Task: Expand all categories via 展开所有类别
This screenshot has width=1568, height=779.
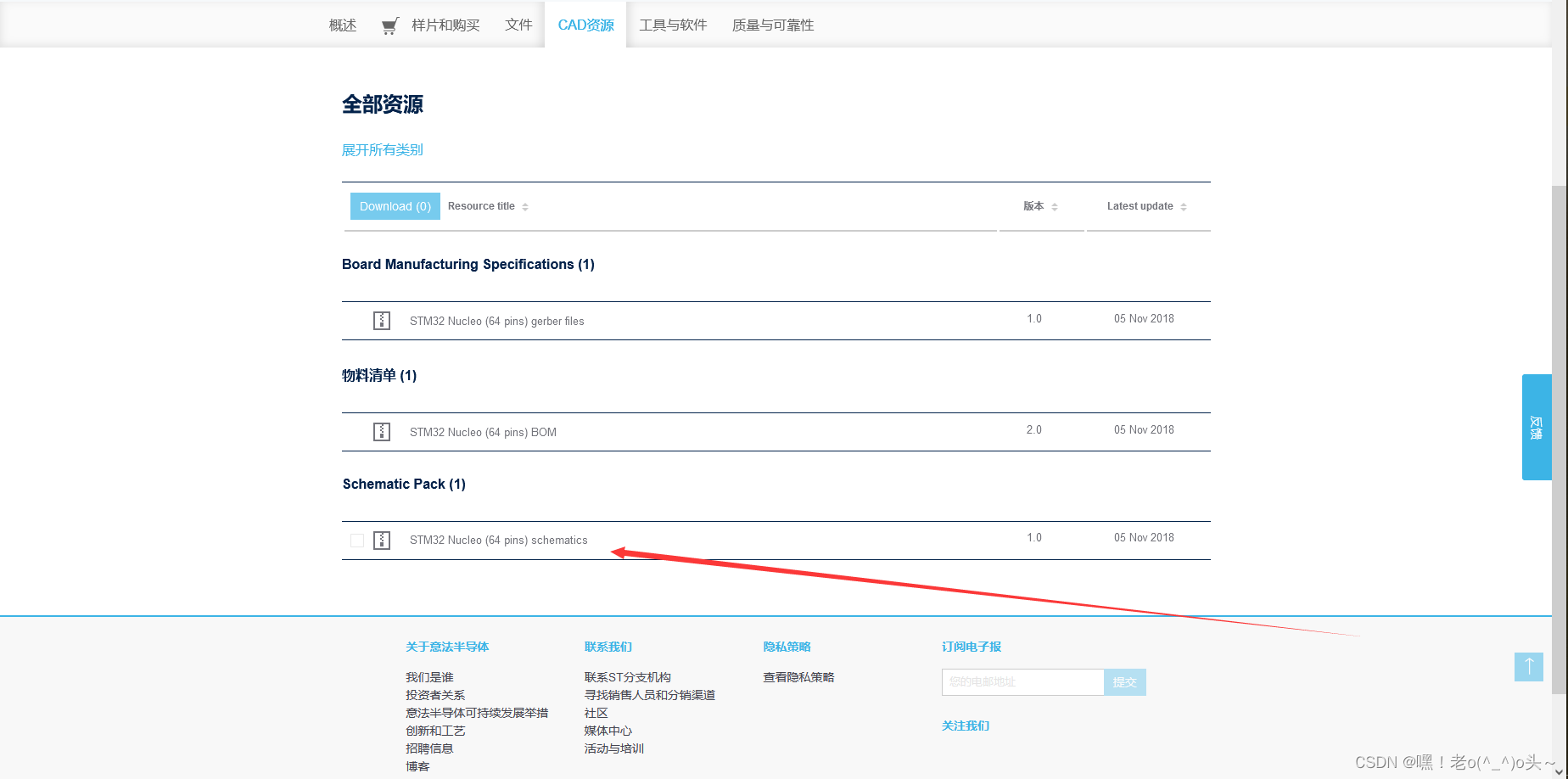Action: [x=382, y=150]
